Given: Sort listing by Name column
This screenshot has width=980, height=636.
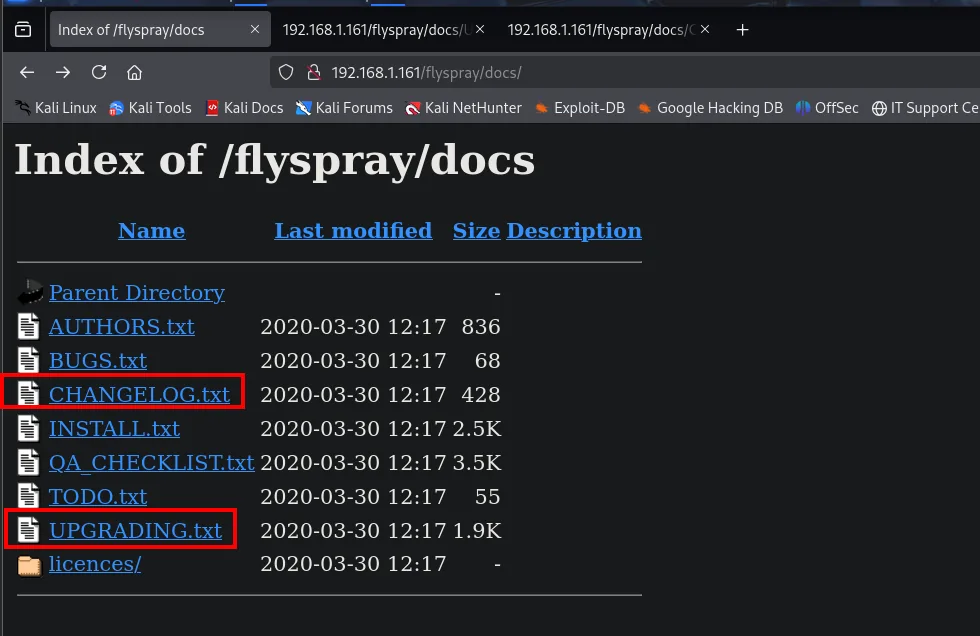Looking at the screenshot, I should 152,231.
